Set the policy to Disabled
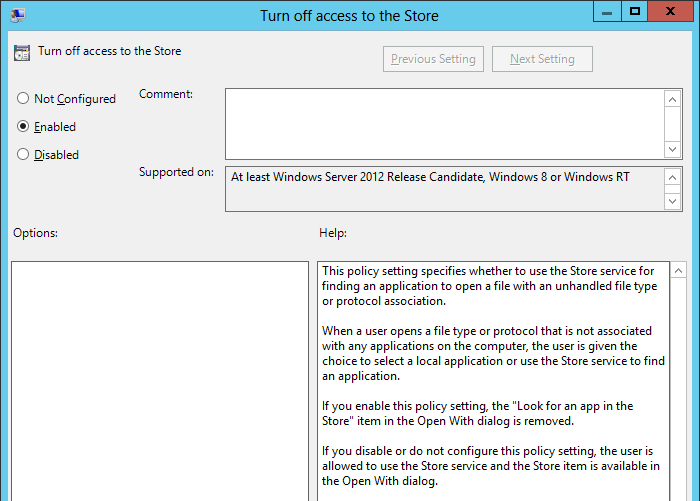 click(23, 155)
